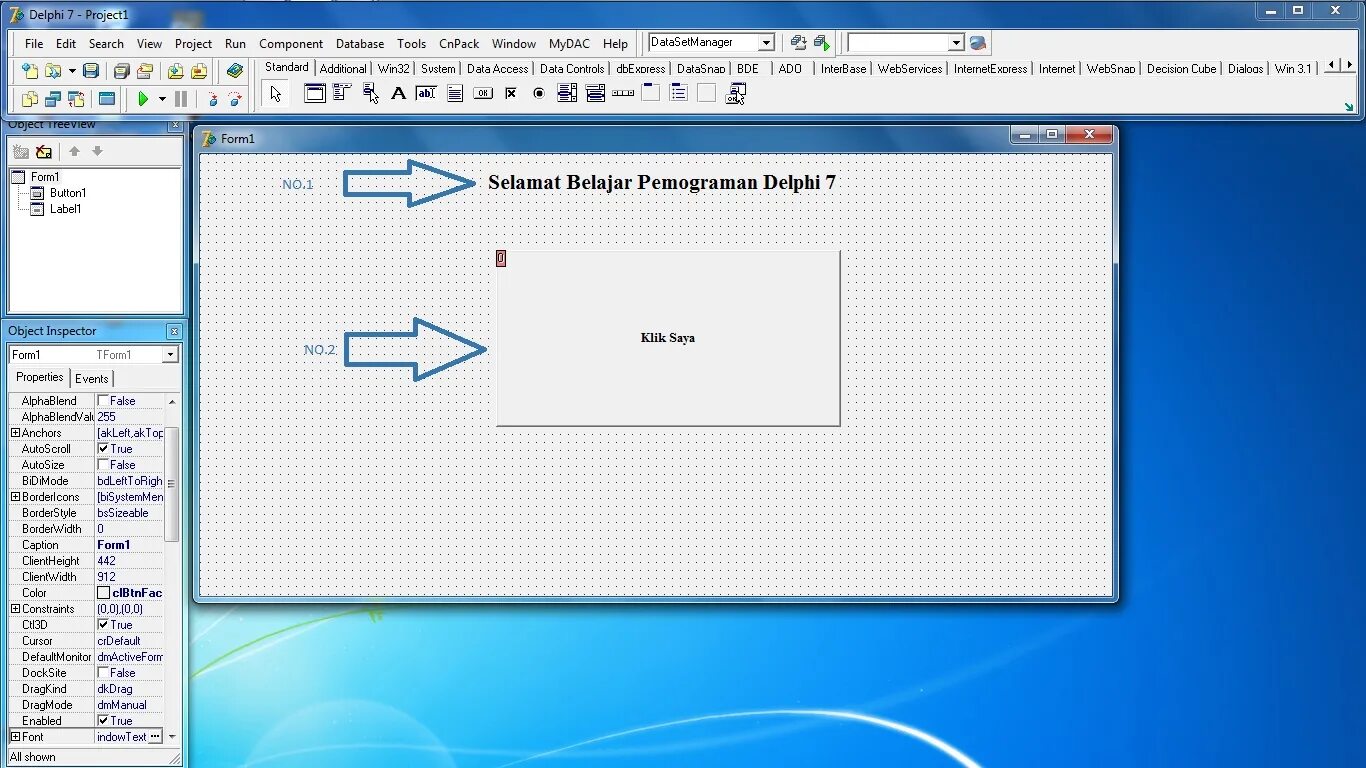Switch to the Win32 palette tab
Image resolution: width=1366 pixels, height=768 pixels.
click(394, 69)
